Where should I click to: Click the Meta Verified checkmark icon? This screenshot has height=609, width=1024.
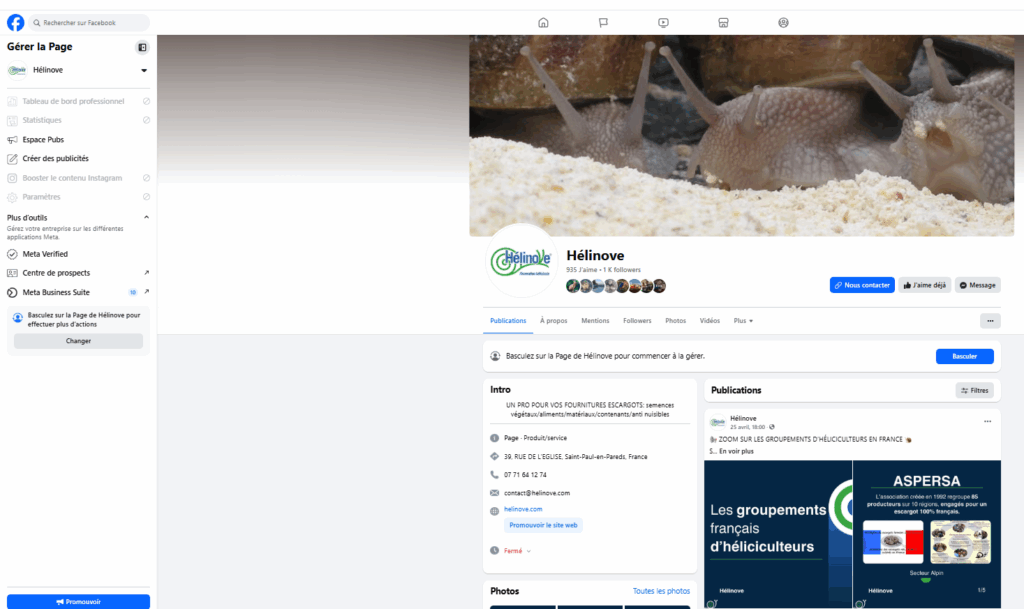pos(12,254)
